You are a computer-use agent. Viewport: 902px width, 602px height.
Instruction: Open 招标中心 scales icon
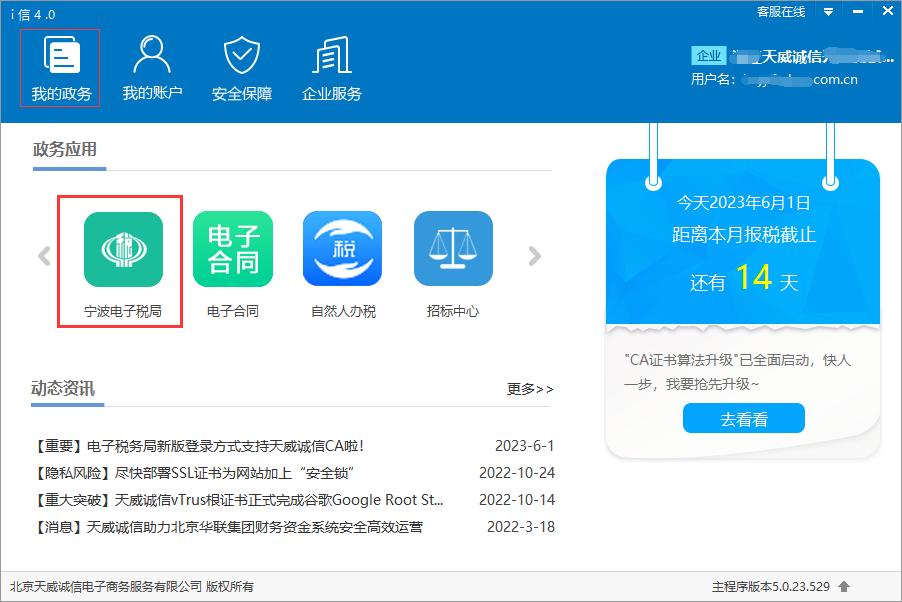(x=453, y=249)
